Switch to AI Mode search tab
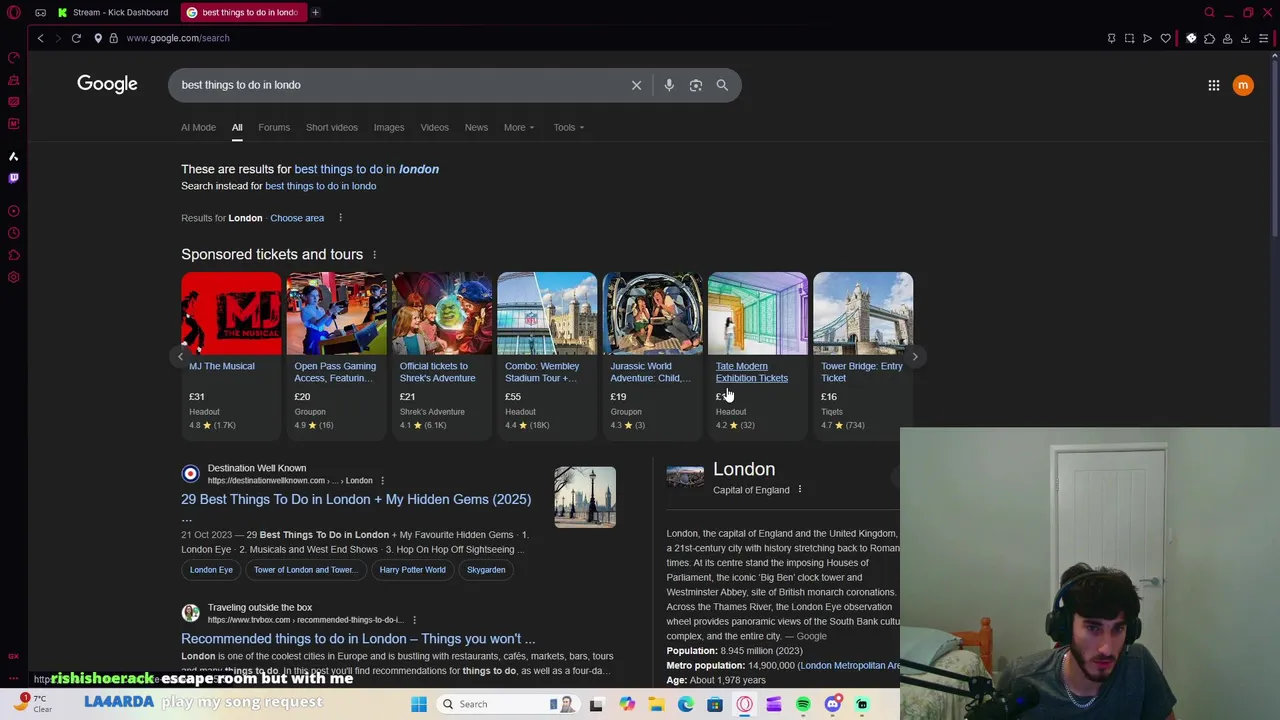The image size is (1280, 720). [198, 127]
